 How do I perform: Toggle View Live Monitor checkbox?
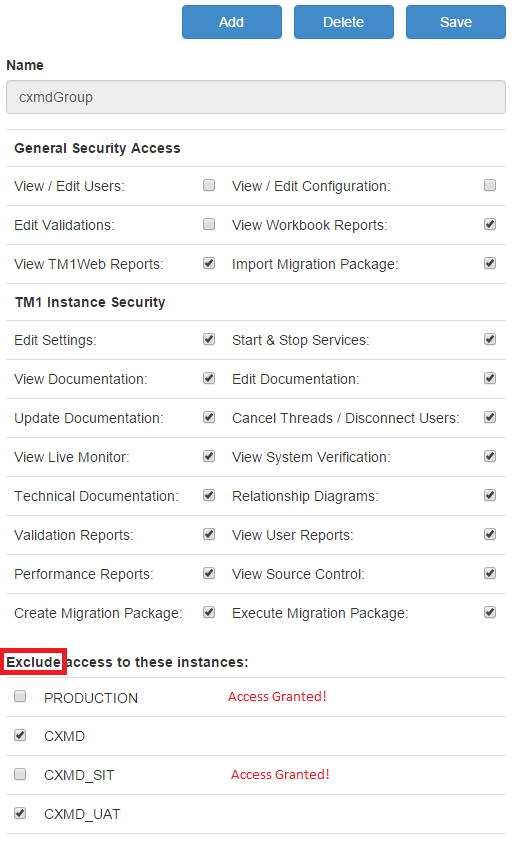(x=209, y=456)
